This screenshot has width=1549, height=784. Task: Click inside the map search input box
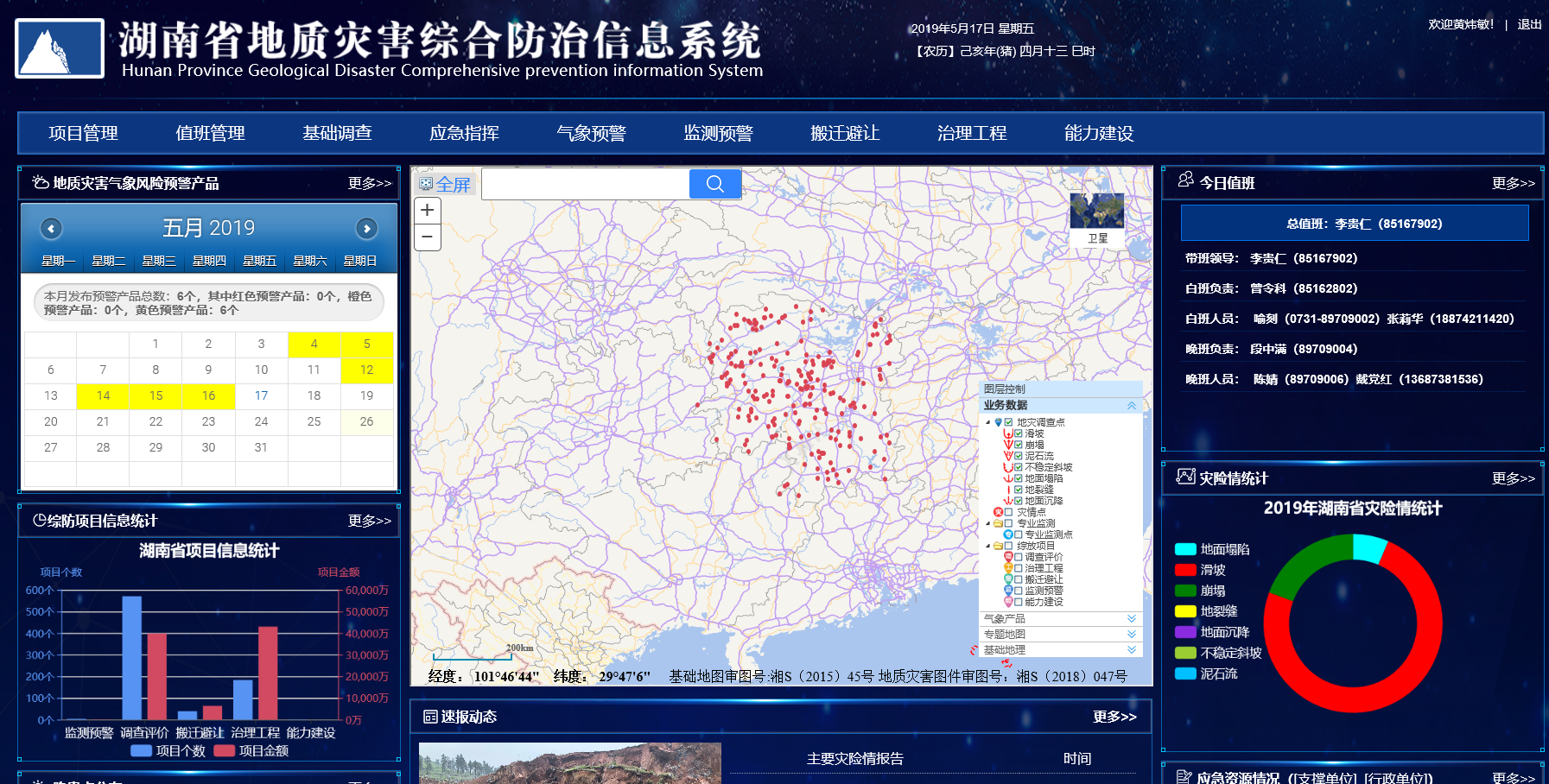[586, 183]
